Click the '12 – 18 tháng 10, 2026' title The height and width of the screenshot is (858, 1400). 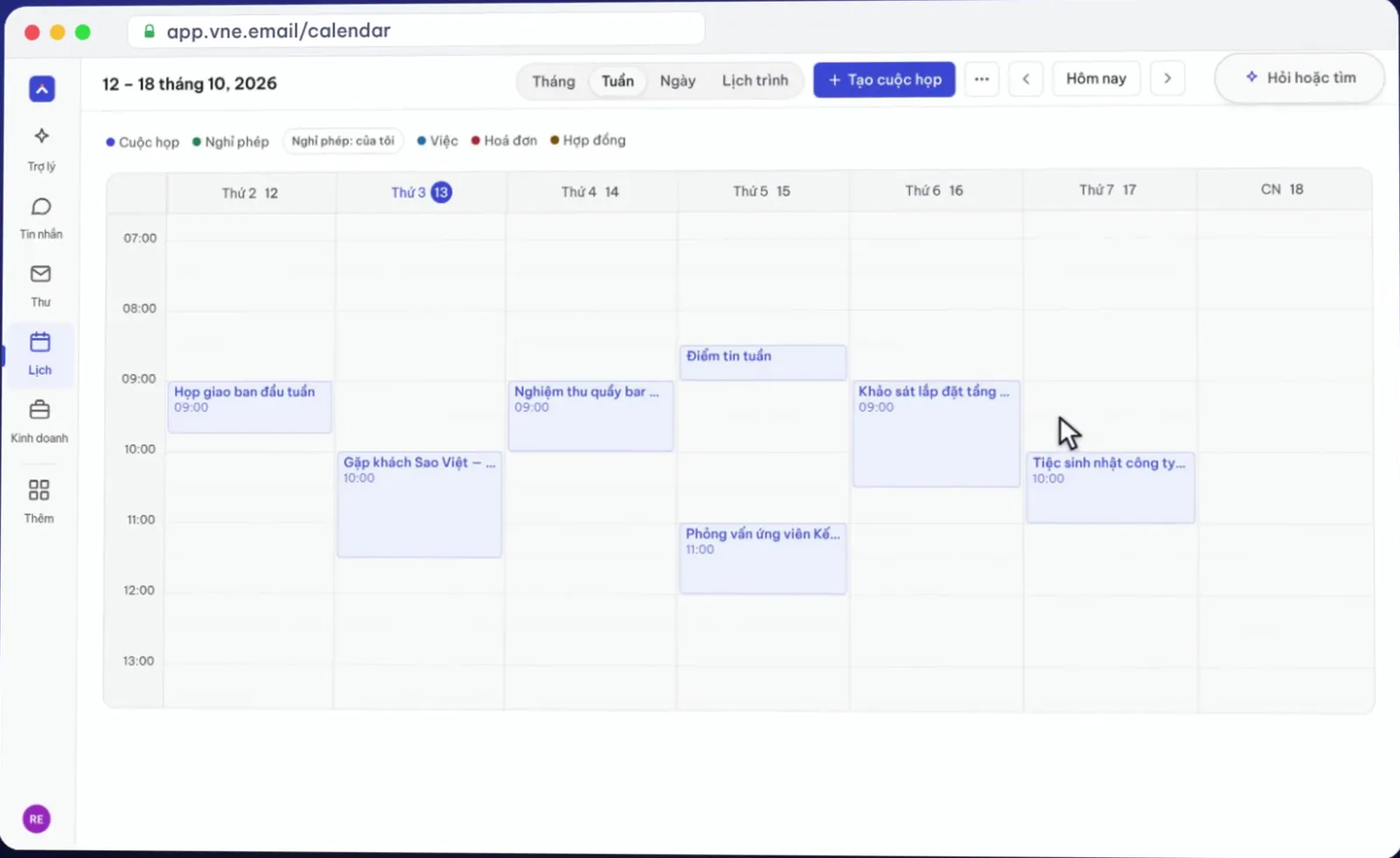[x=190, y=84]
